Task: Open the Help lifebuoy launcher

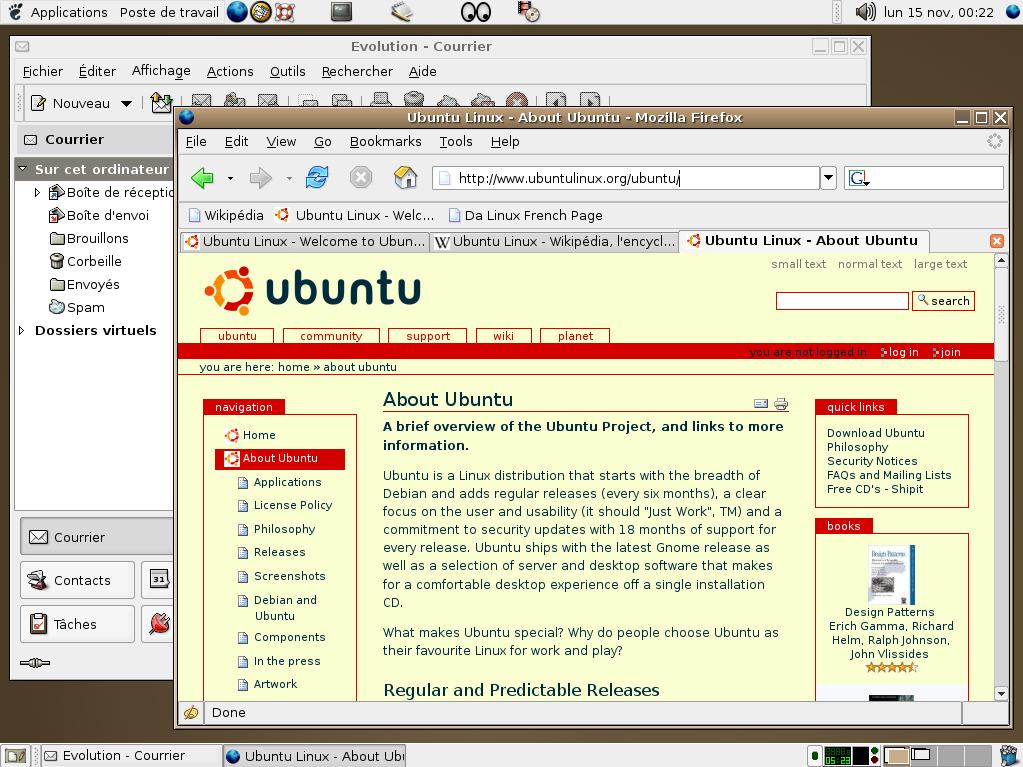Action: (x=284, y=12)
